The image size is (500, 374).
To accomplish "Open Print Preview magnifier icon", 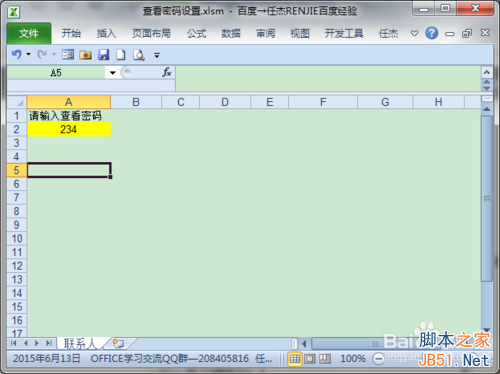I will 139,55.
